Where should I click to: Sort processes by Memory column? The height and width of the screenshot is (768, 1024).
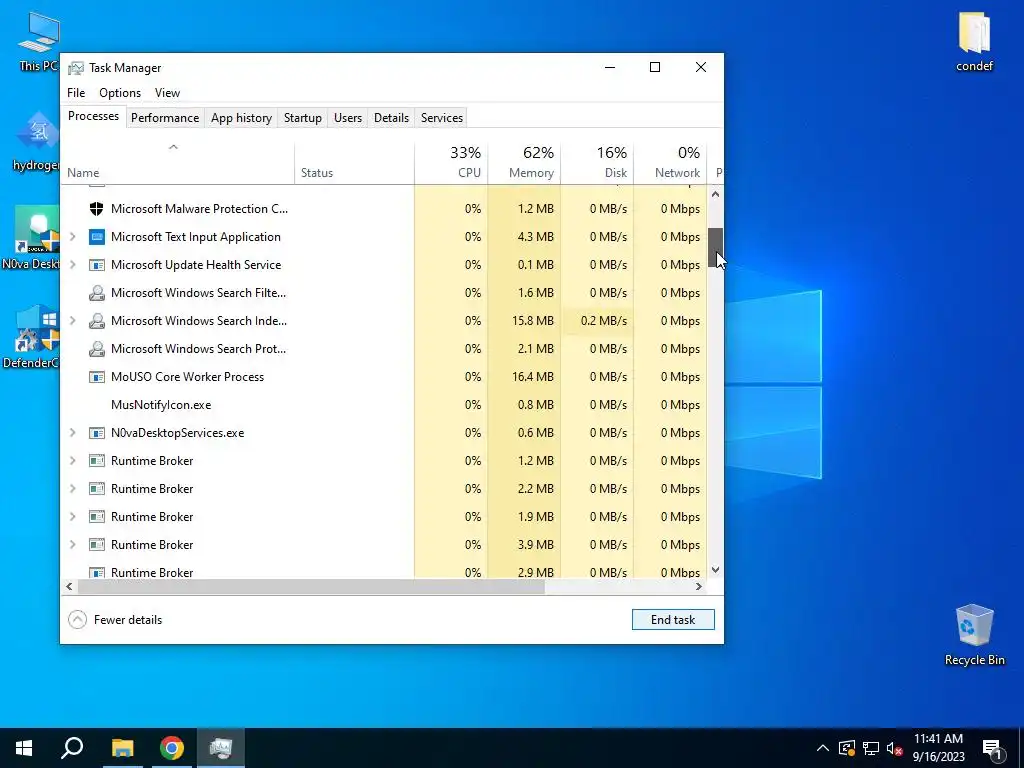click(x=524, y=163)
